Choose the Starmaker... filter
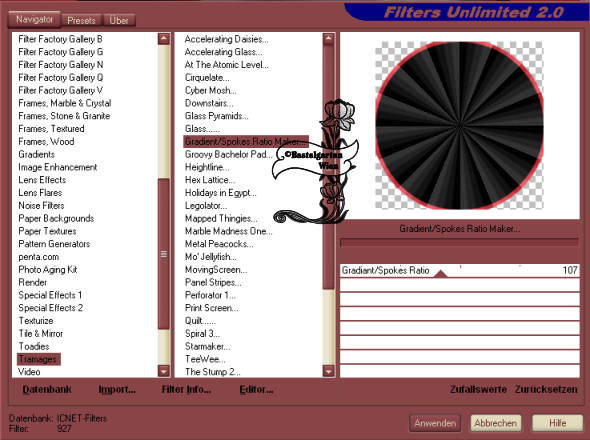This screenshot has width=590, height=440. (x=207, y=346)
